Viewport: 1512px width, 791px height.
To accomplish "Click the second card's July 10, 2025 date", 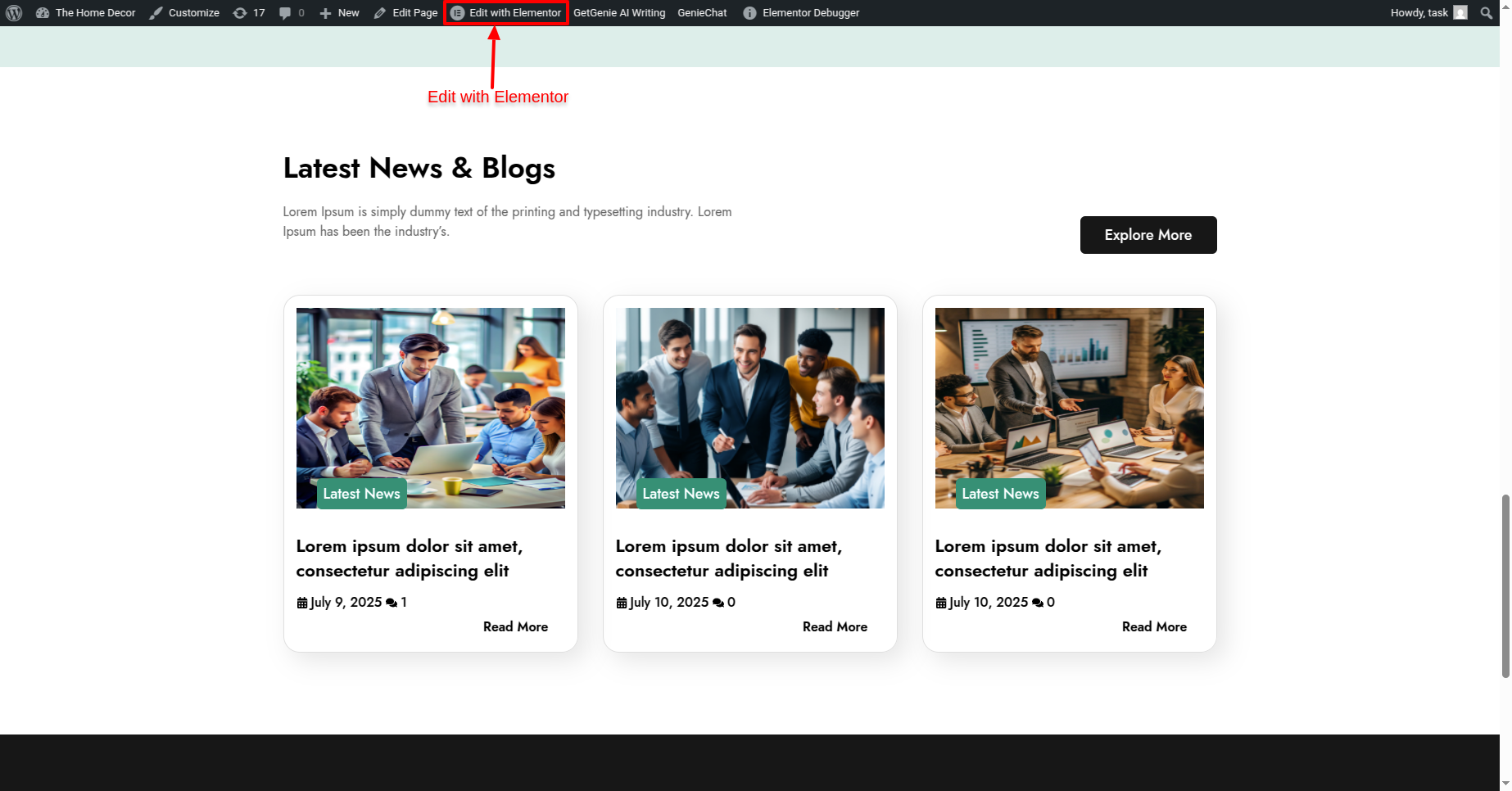I will [669, 603].
